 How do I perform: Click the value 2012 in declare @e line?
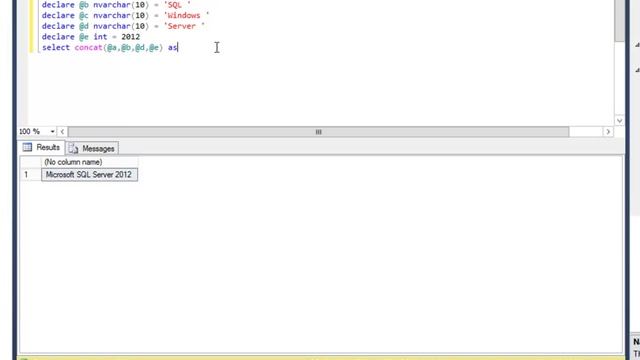[x=131, y=37]
